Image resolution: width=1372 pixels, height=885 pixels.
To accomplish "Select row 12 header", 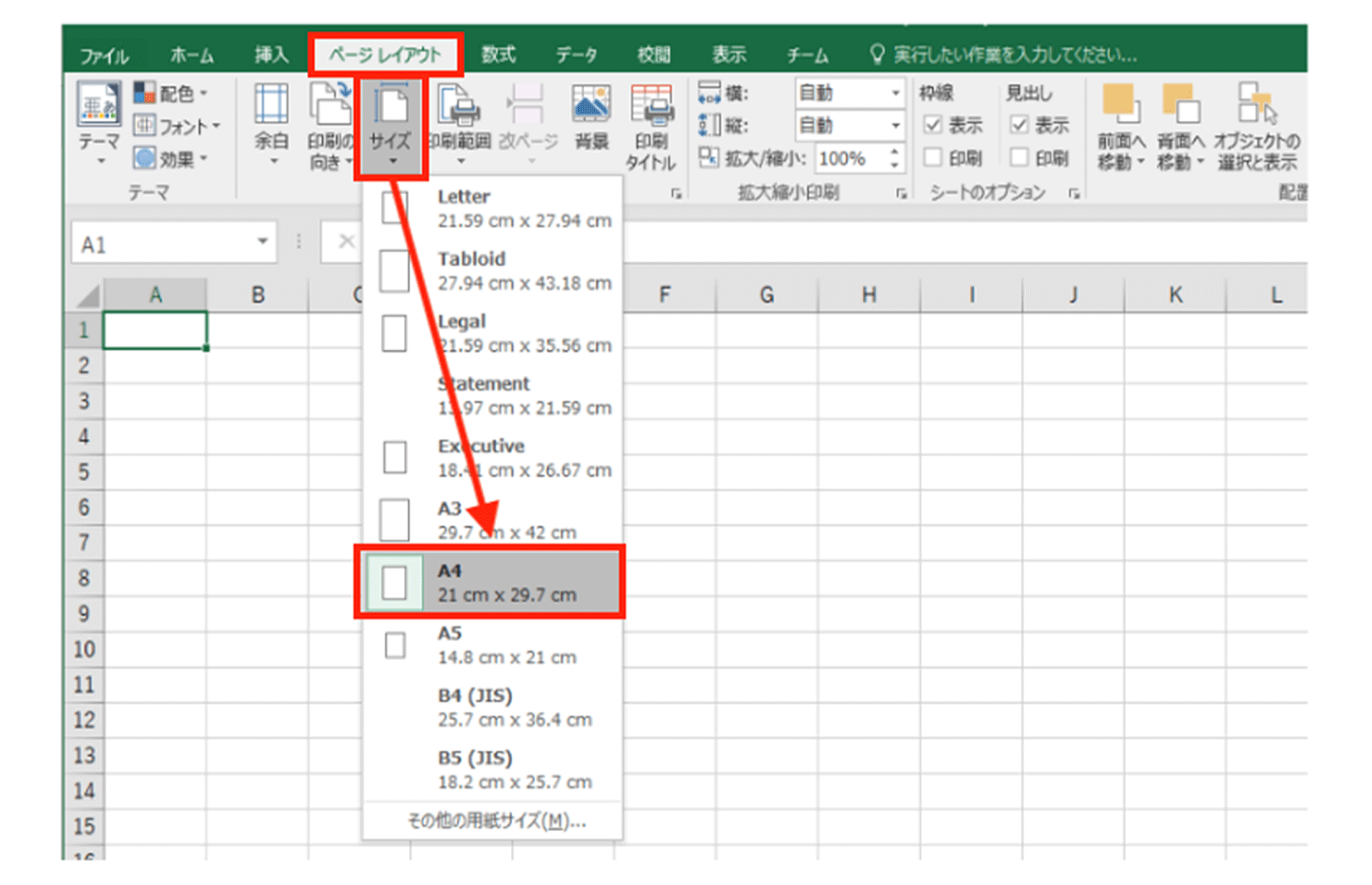I will coord(84,719).
